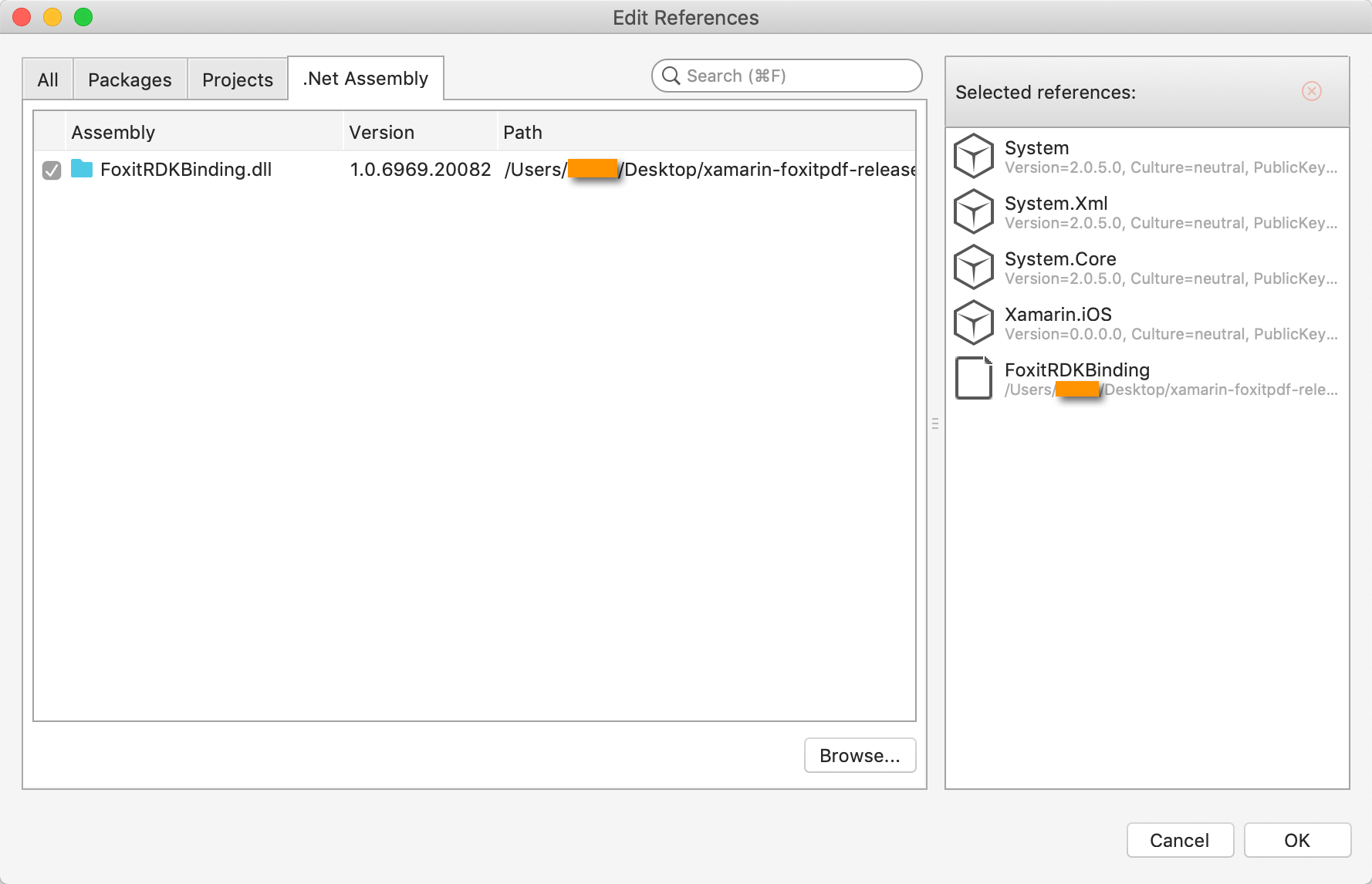Screen dimensions: 1372x884
Task: Click version 1.0.6969.20082 cell
Action: pos(421,169)
